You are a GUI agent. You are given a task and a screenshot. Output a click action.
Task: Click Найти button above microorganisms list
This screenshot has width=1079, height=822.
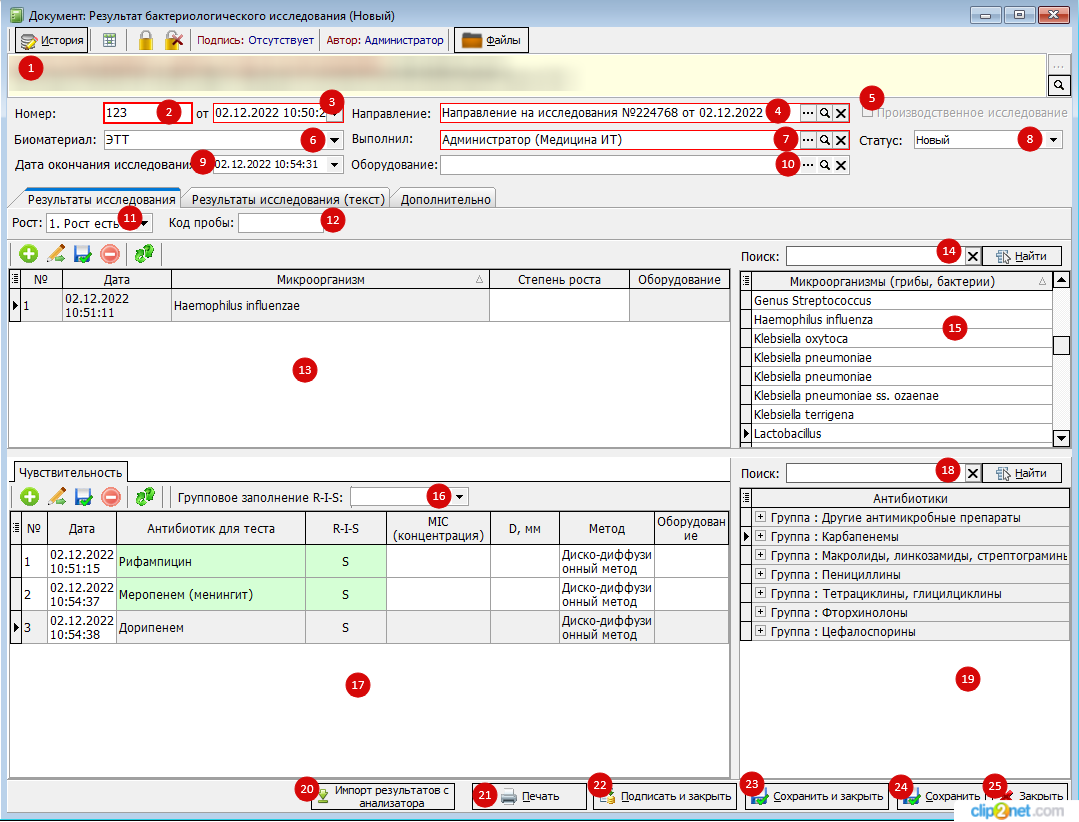(x=1022, y=257)
